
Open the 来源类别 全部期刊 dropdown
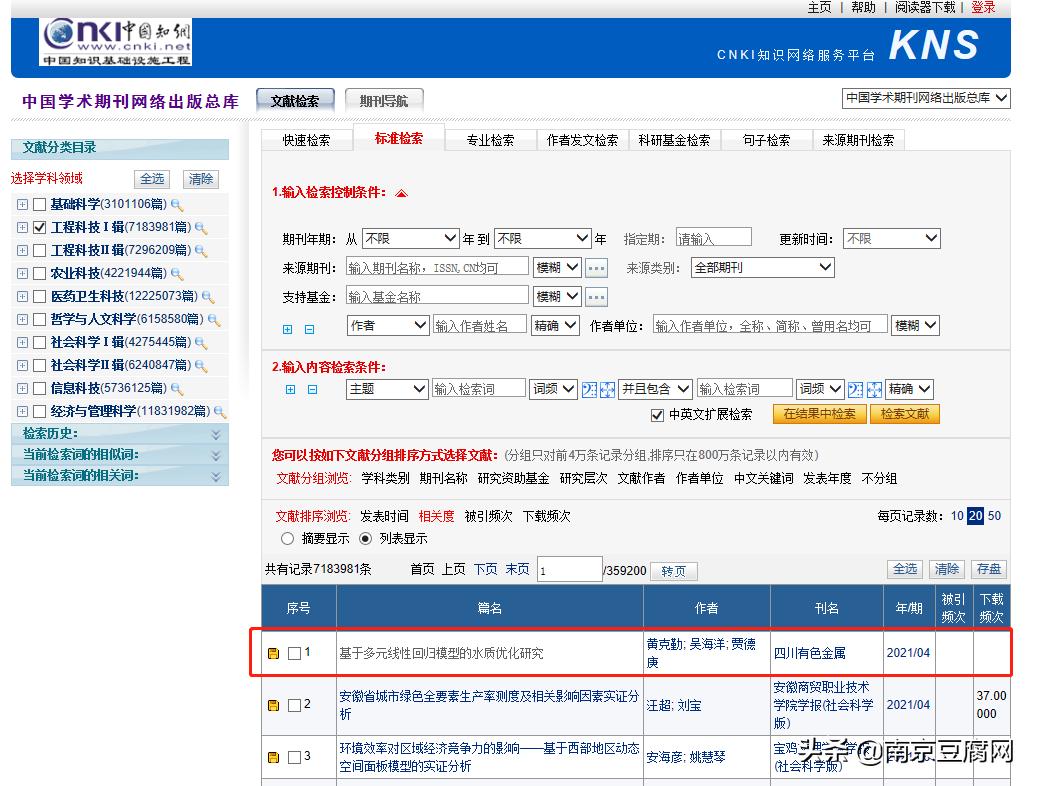click(x=762, y=267)
